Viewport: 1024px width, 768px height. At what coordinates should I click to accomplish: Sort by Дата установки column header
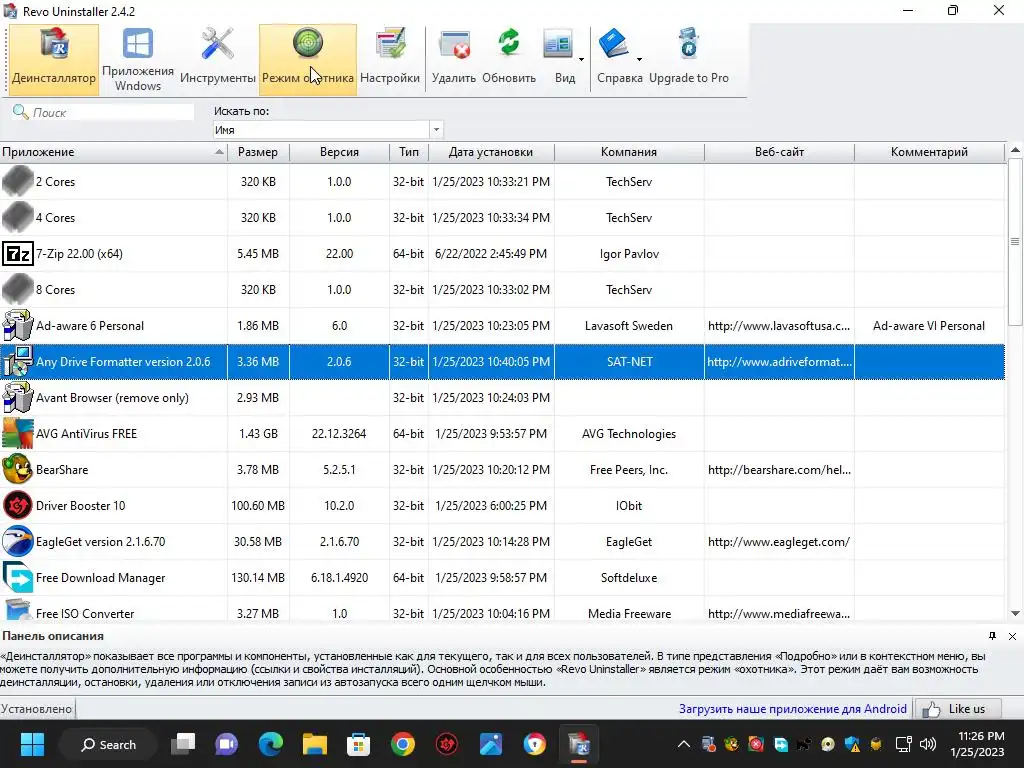(491, 152)
